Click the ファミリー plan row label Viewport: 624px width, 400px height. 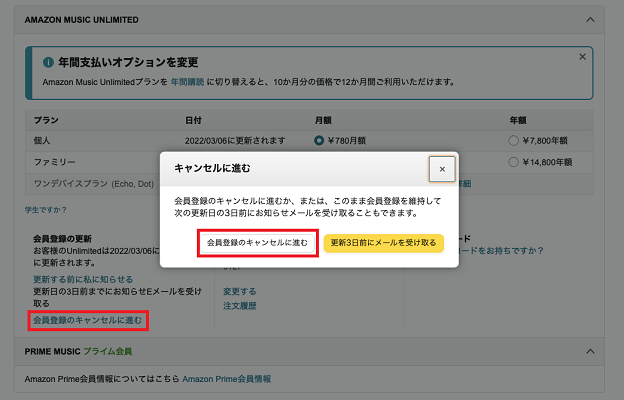point(55,162)
